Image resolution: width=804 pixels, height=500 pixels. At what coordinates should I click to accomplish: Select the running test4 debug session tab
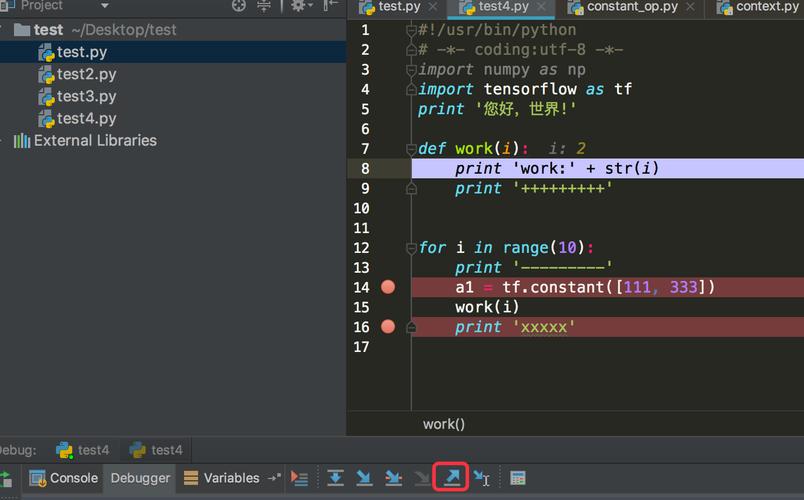(83, 450)
